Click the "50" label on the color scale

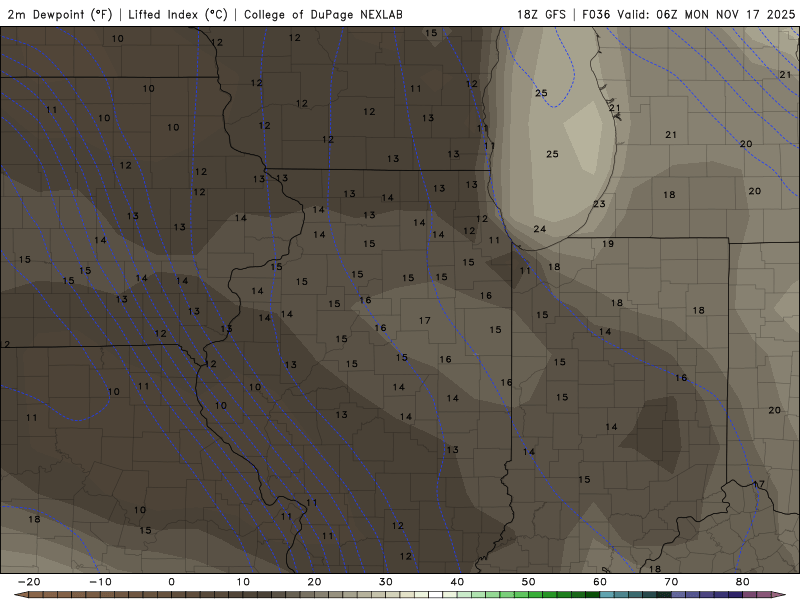click(x=529, y=582)
